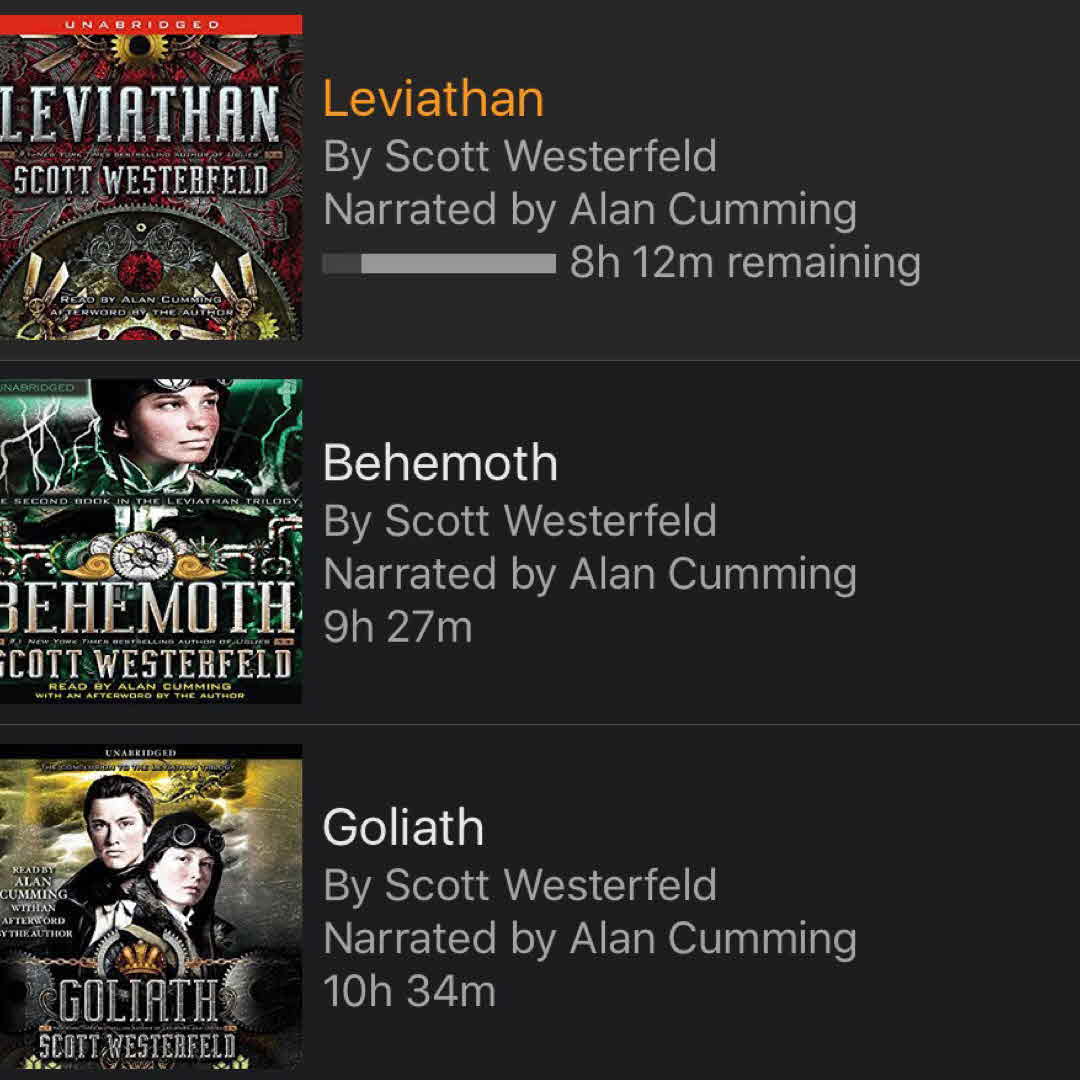Click narrator Alan Cumming under Behemoth
The height and width of the screenshot is (1080, 1080).
pos(590,574)
